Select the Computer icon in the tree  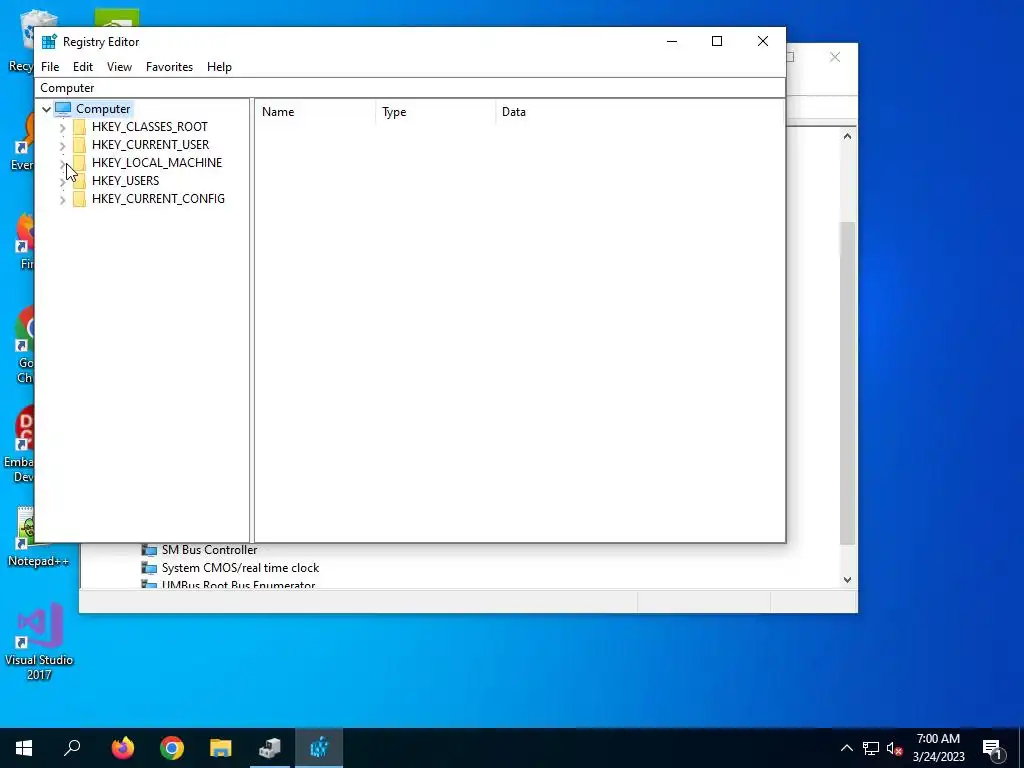[63, 108]
